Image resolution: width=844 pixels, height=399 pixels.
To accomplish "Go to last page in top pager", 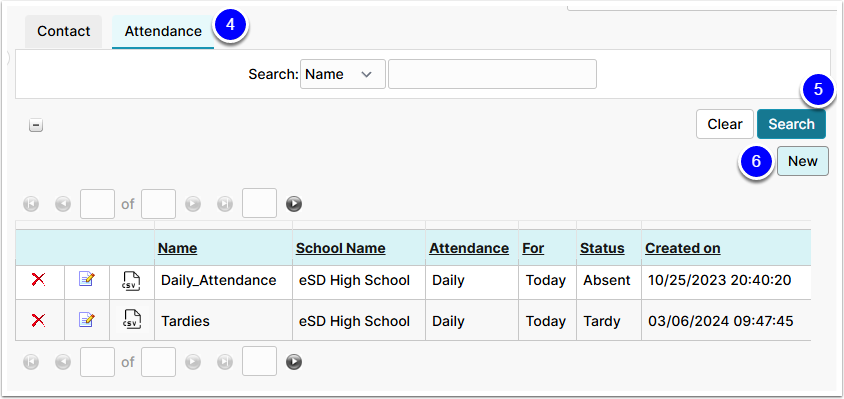I will (225, 204).
